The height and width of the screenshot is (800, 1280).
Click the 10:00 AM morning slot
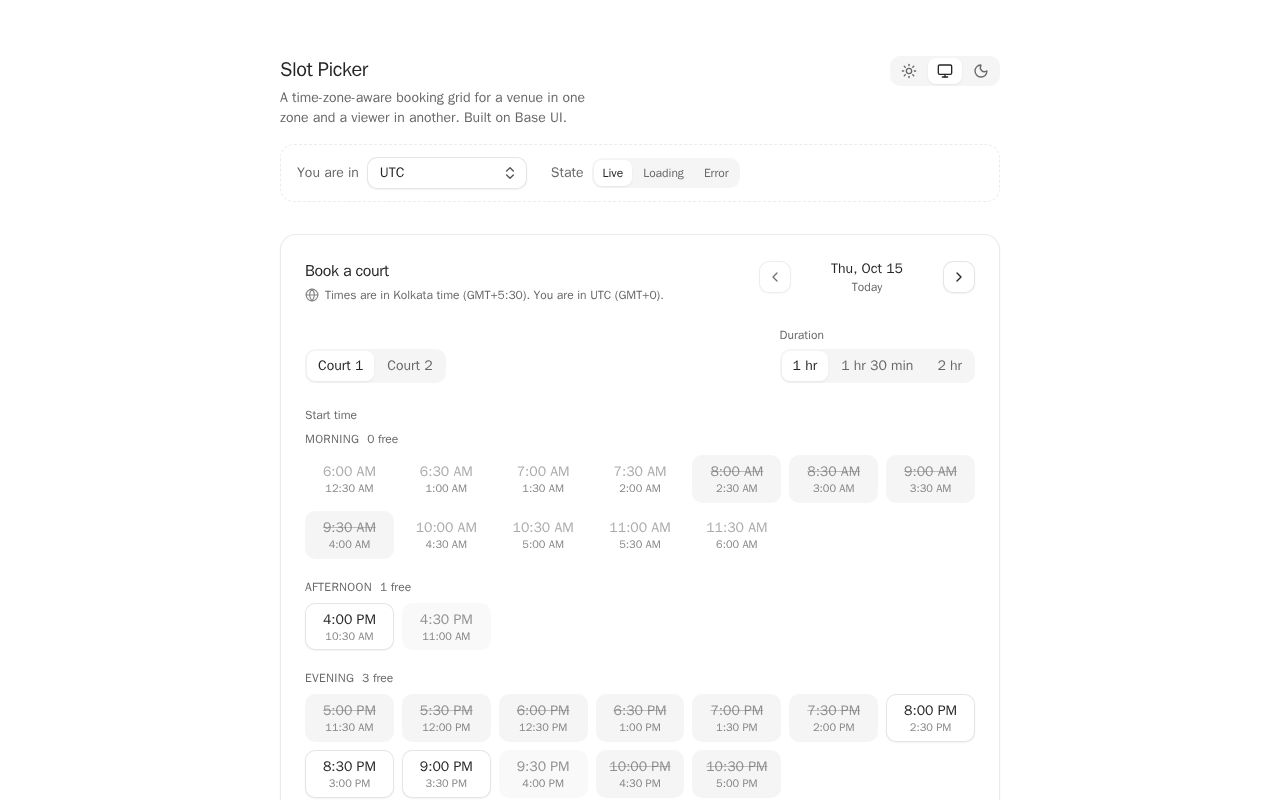pyautogui.click(x=446, y=535)
